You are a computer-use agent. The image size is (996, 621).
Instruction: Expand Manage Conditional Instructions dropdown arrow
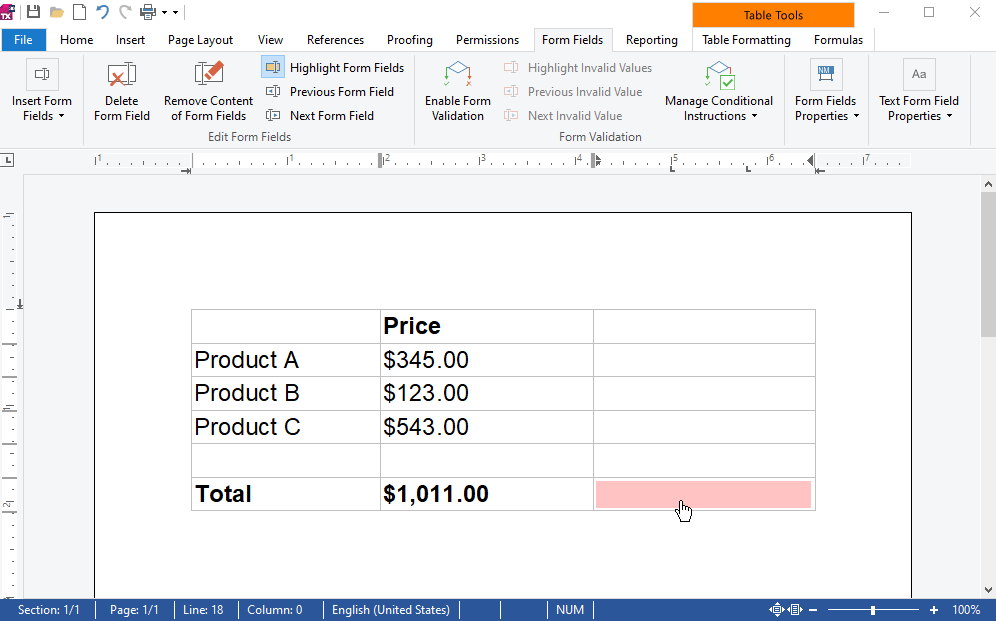755,116
